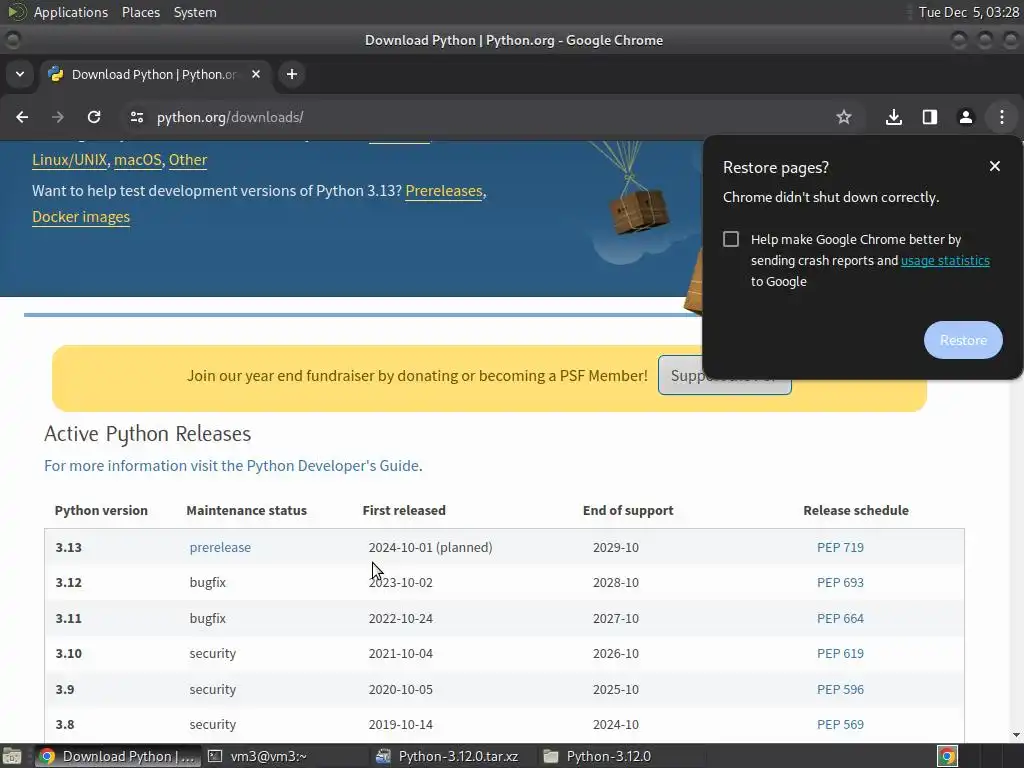Screen dimensions: 1024x768
Task: Click the prerelease status link for 3.13
Action: pos(220,547)
